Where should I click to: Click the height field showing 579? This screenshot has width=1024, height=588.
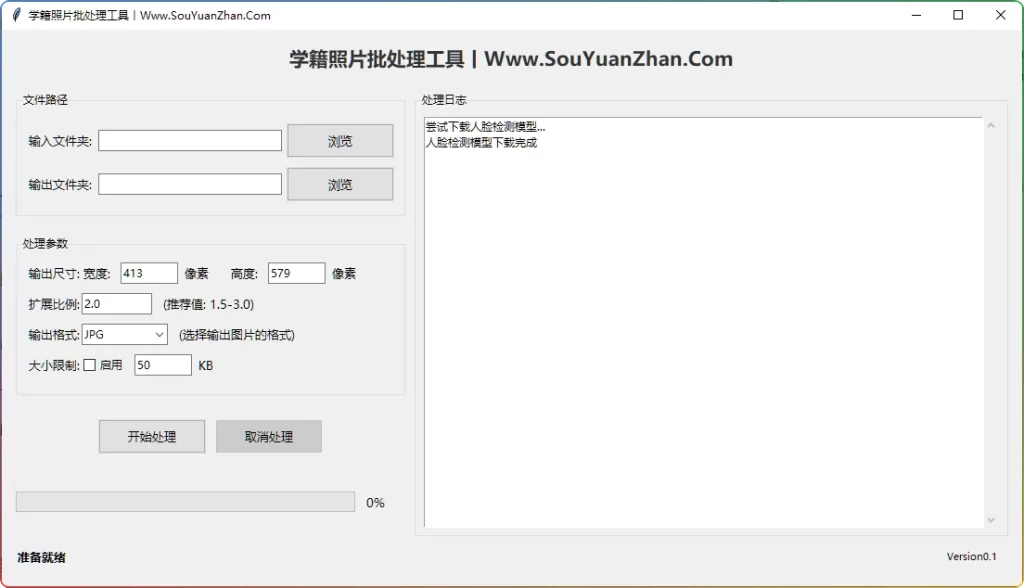[x=297, y=272]
